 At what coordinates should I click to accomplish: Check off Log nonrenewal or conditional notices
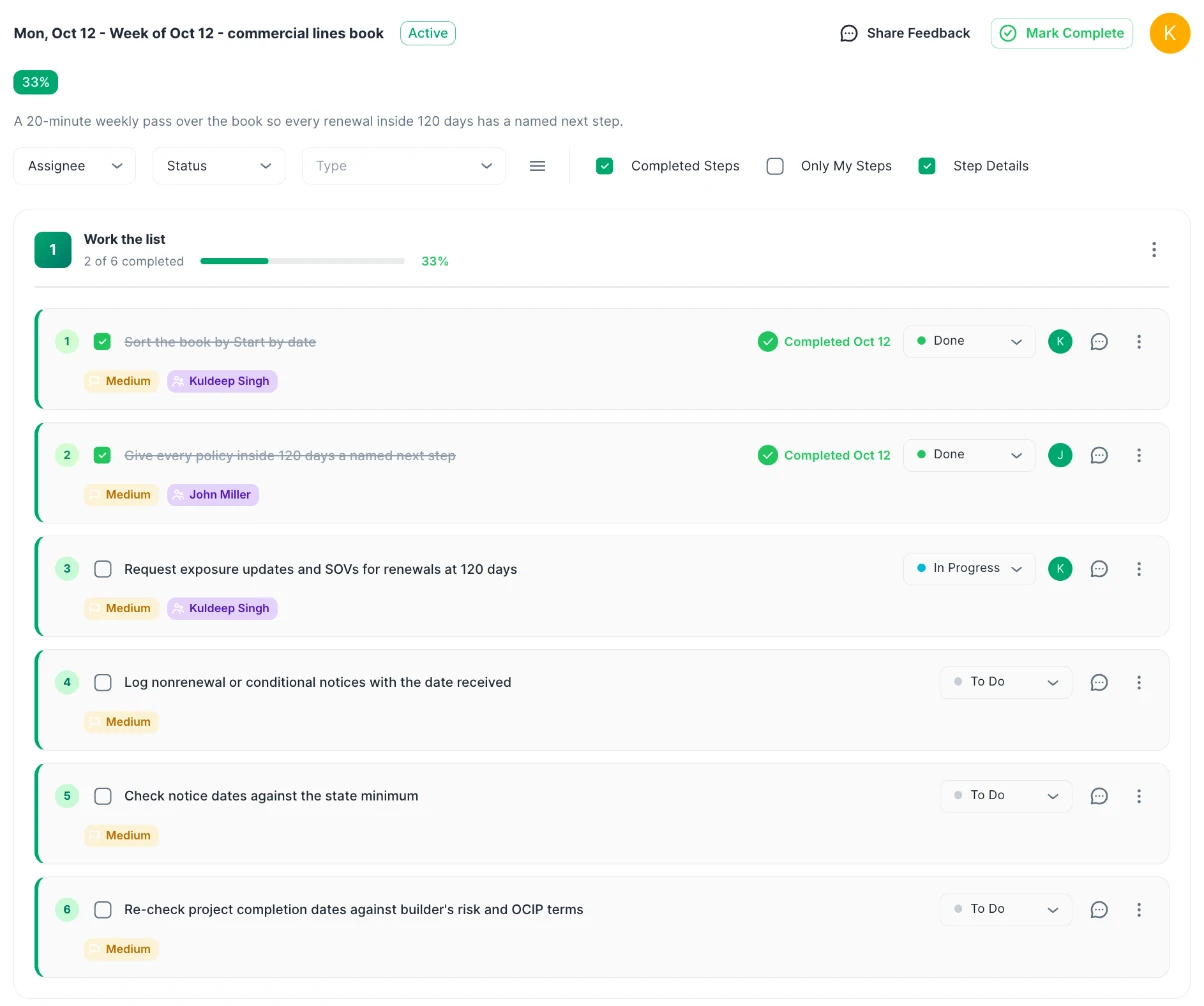tap(102, 683)
